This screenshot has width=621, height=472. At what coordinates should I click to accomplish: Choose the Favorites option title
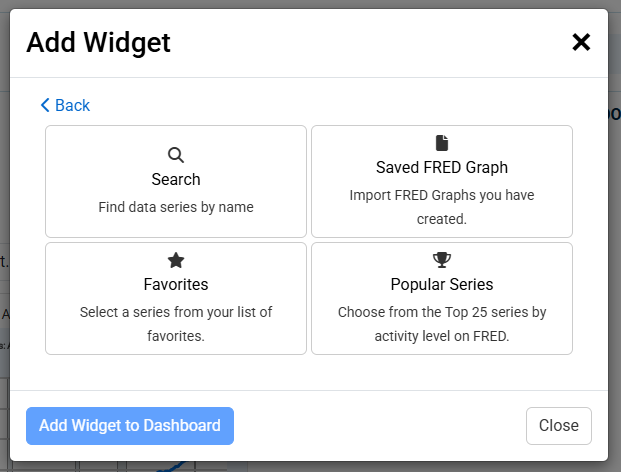176,284
